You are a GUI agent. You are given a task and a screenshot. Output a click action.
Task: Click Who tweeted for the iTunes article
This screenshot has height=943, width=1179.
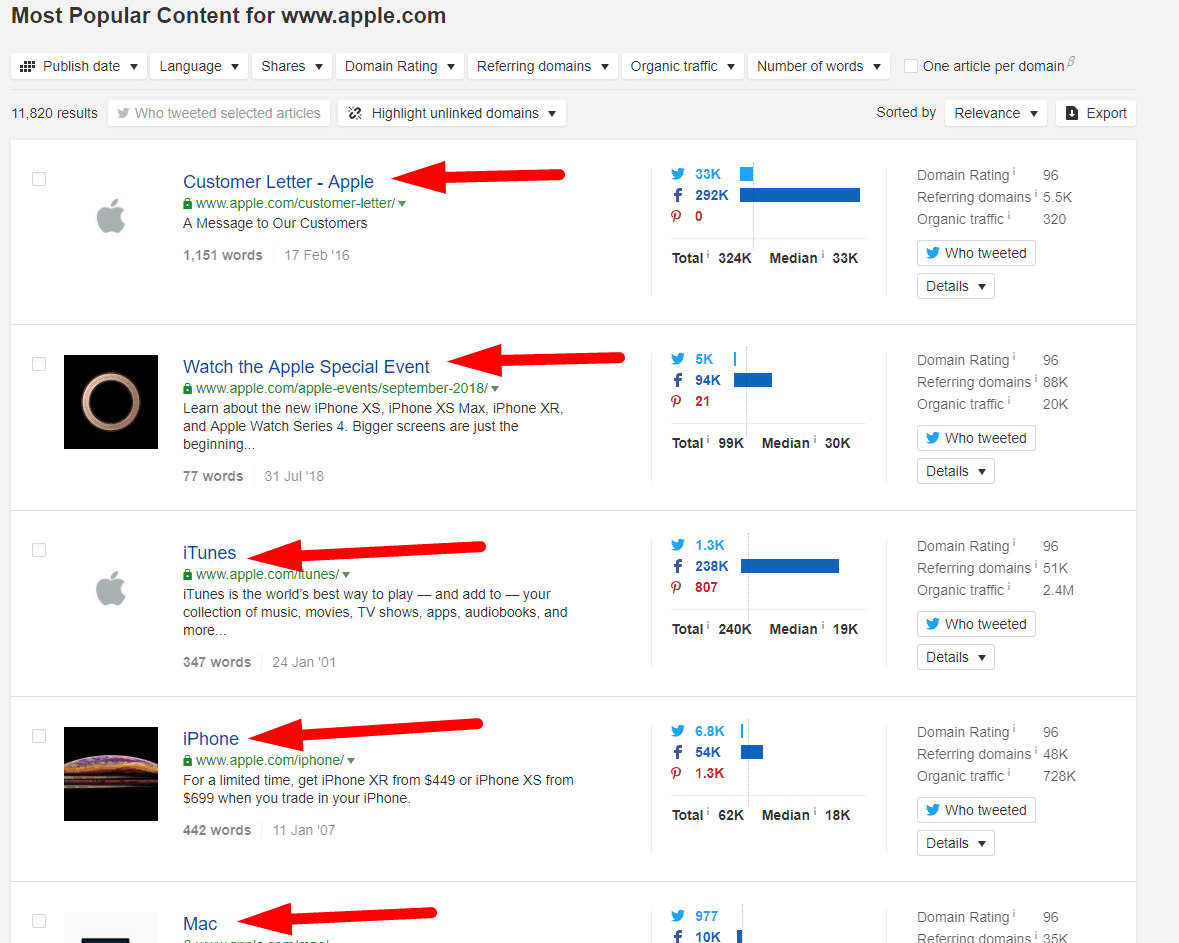(x=975, y=623)
